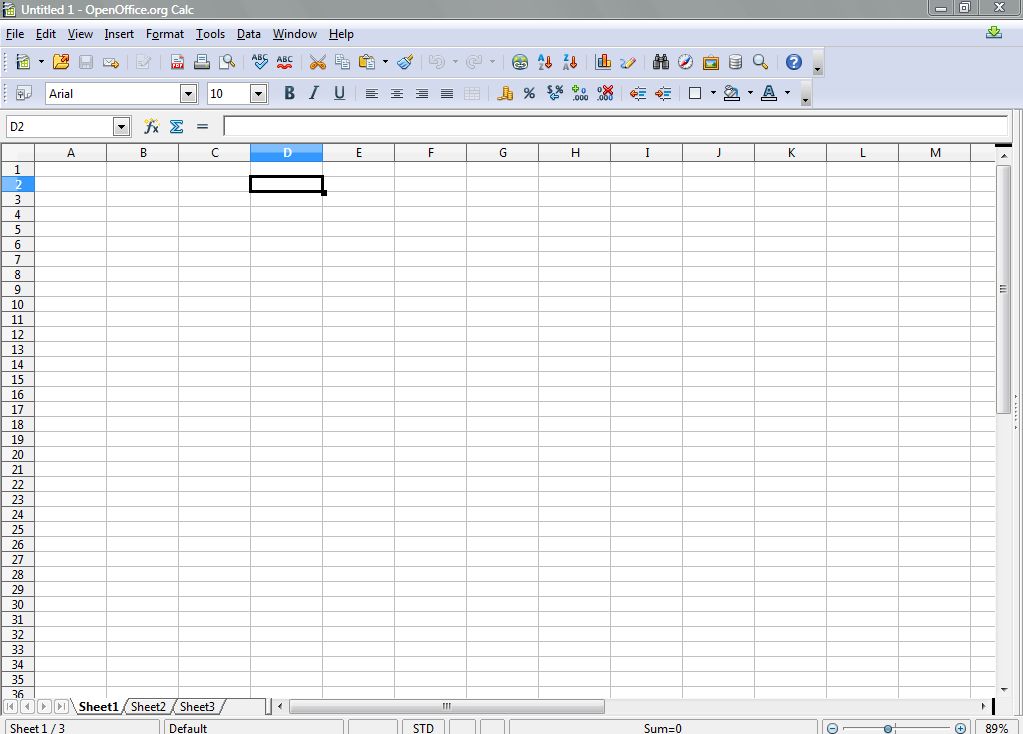
Task: Open the Function Wizard
Action: click(x=150, y=126)
